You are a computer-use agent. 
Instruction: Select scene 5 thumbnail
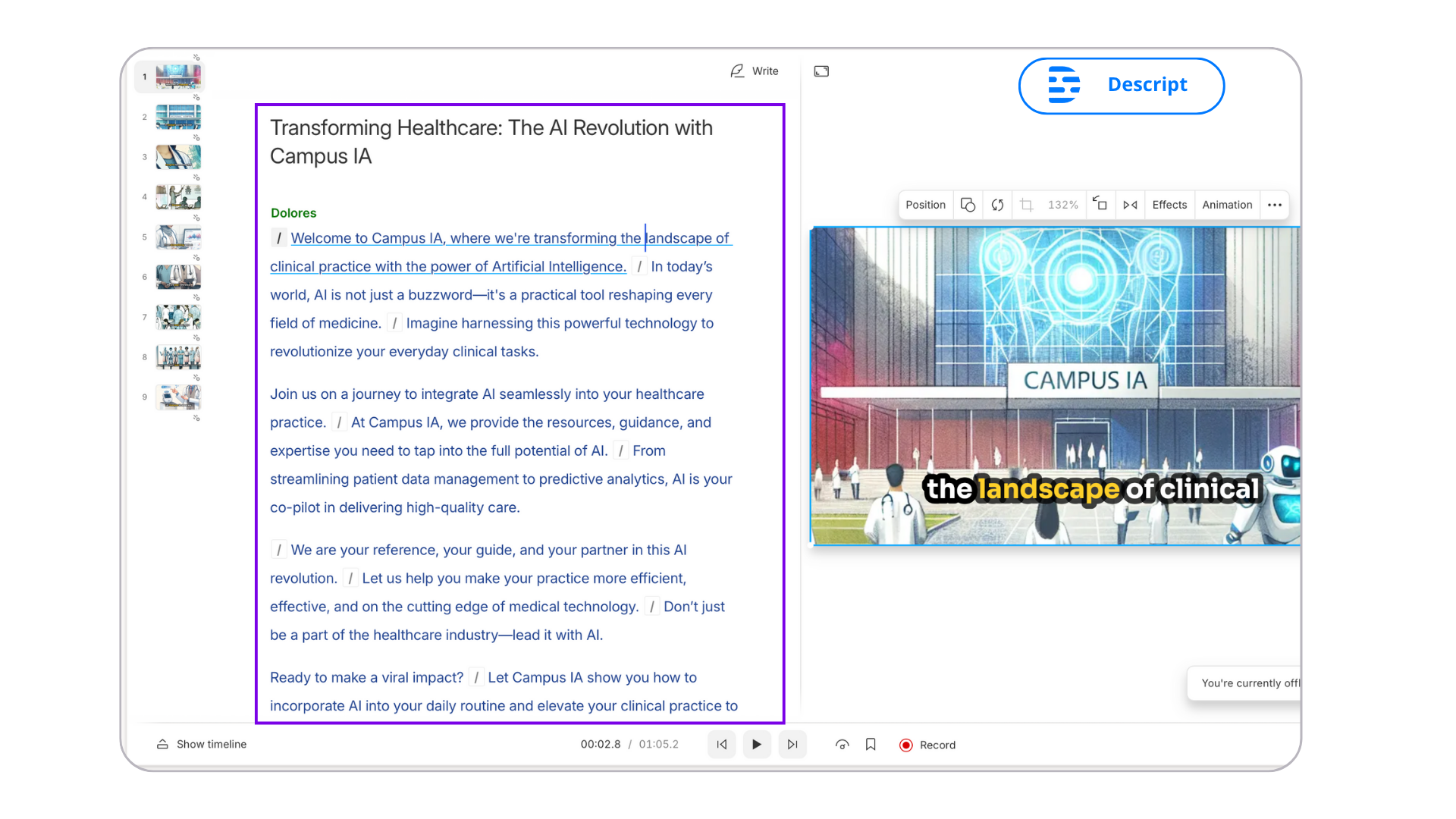tap(178, 237)
